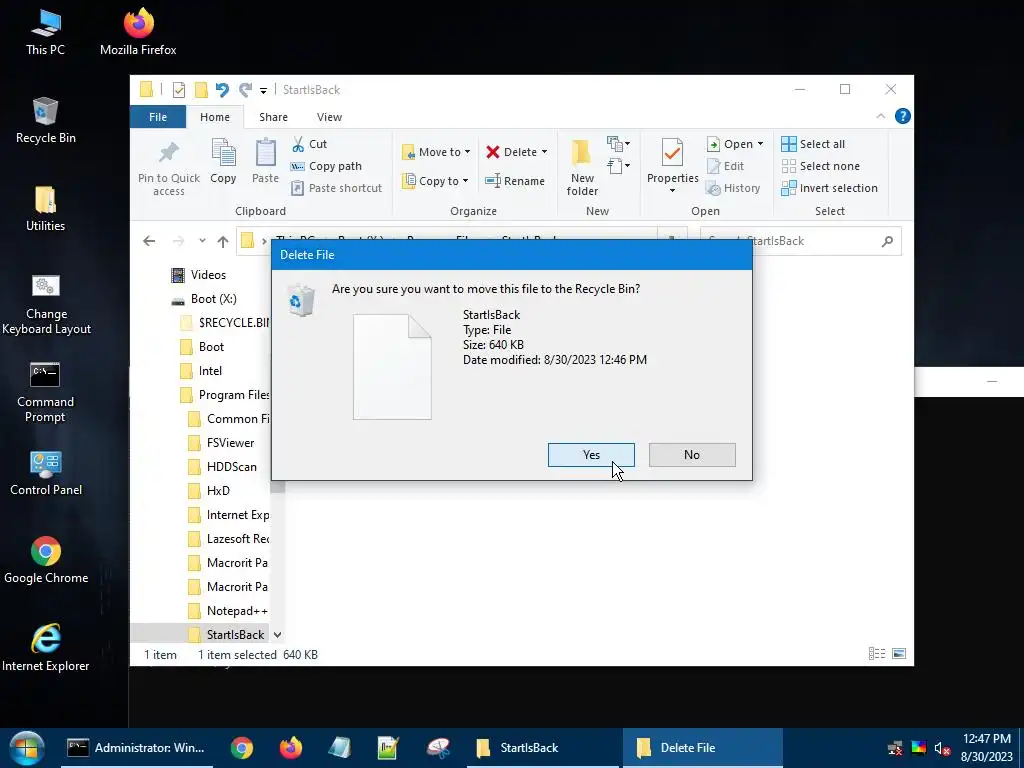Click the muted volume tray icon
This screenshot has width=1024, height=768.
941,748
